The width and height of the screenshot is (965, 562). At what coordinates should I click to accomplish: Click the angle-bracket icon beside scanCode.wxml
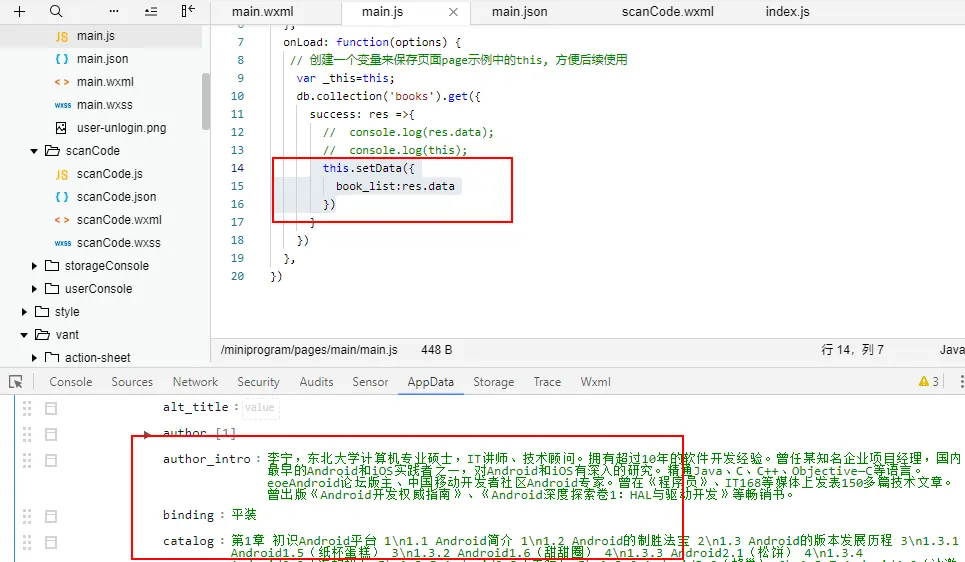(62, 220)
